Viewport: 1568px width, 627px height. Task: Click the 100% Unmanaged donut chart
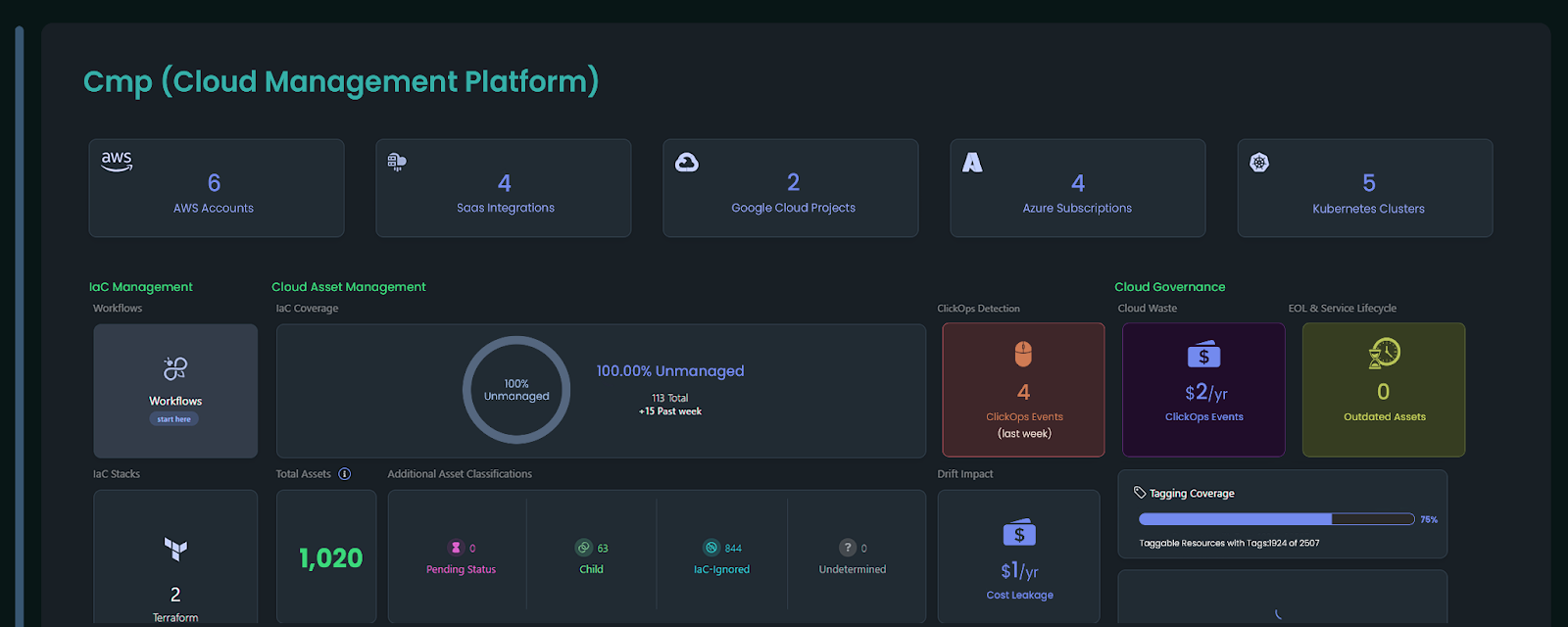click(516, 390)
